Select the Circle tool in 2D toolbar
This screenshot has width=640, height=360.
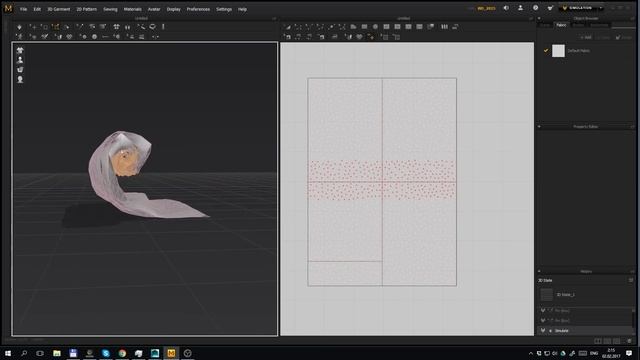[x=375, y=27]
